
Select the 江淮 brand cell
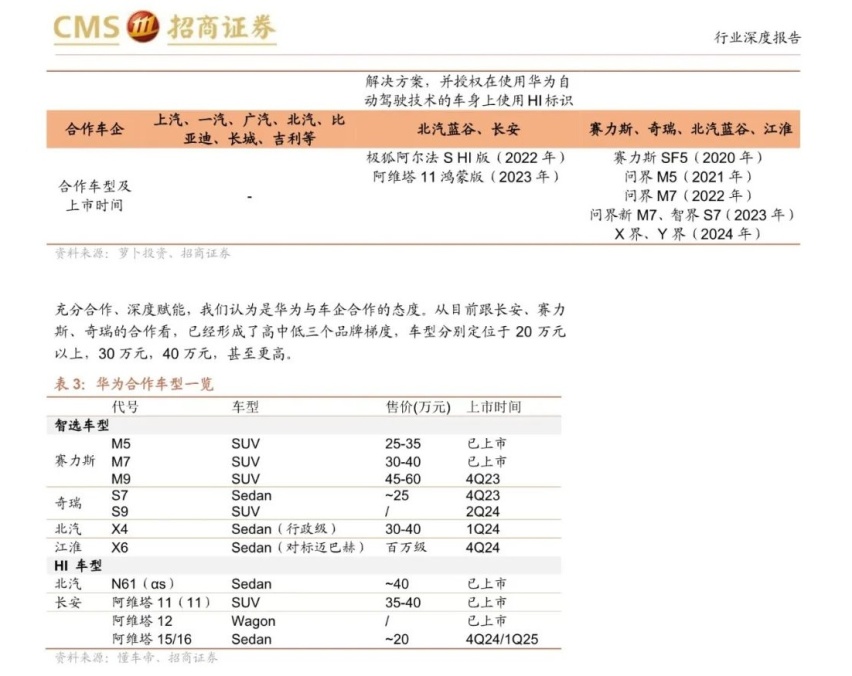[68, 548]
